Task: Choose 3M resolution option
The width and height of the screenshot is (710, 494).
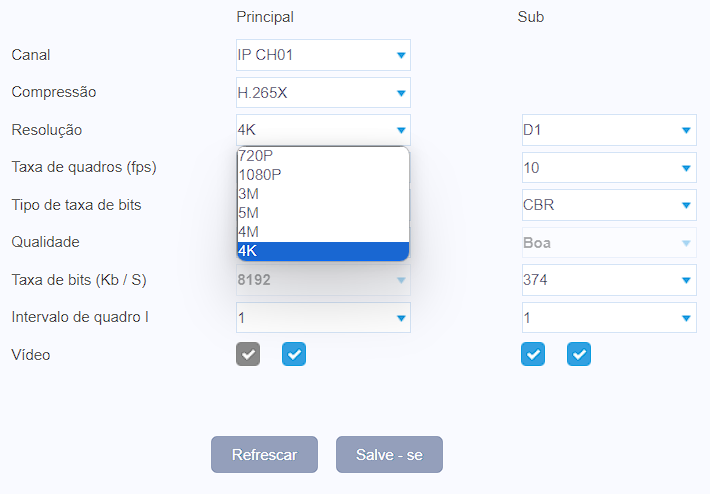Action: [x=323, y=194]
